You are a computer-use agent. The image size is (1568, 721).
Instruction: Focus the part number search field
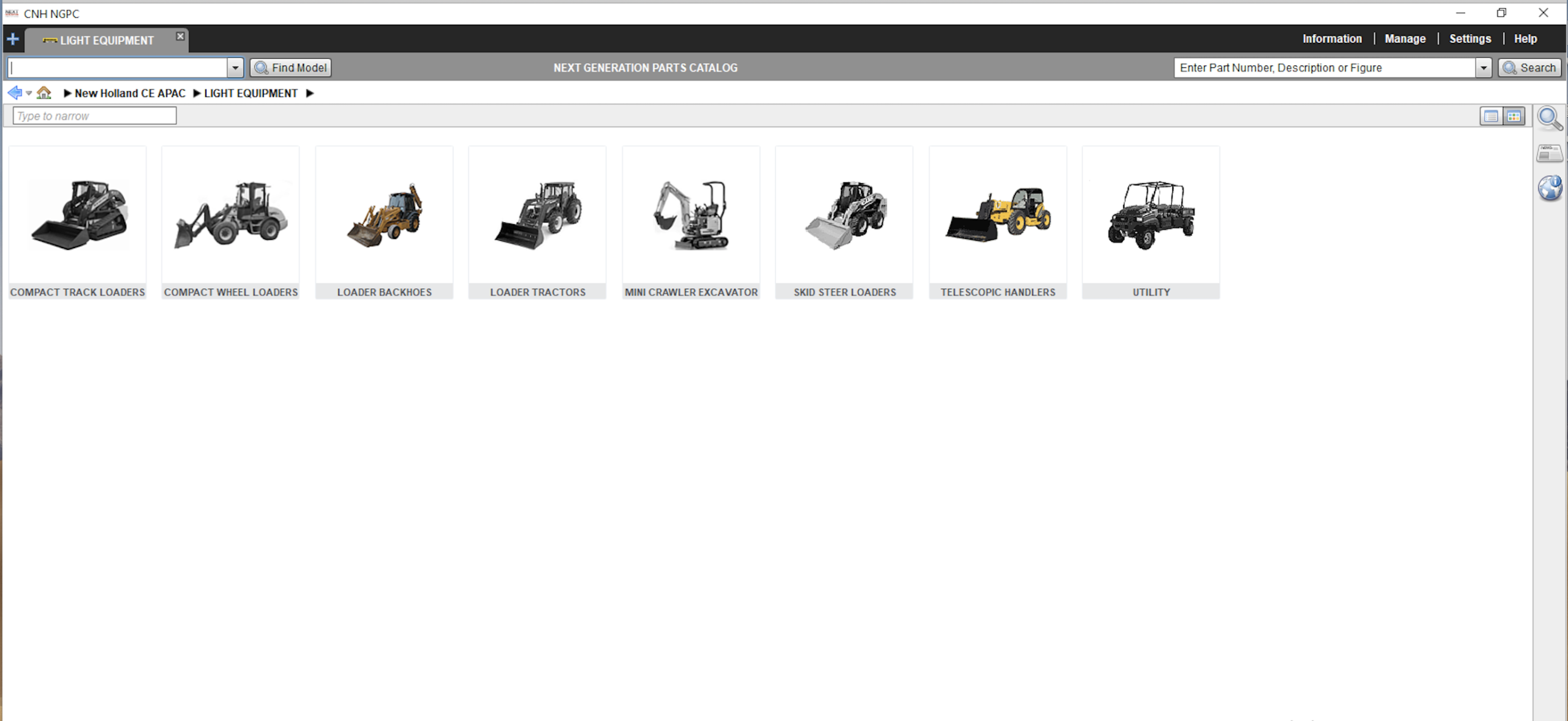pyautogui.click(x=1324, y=67)
